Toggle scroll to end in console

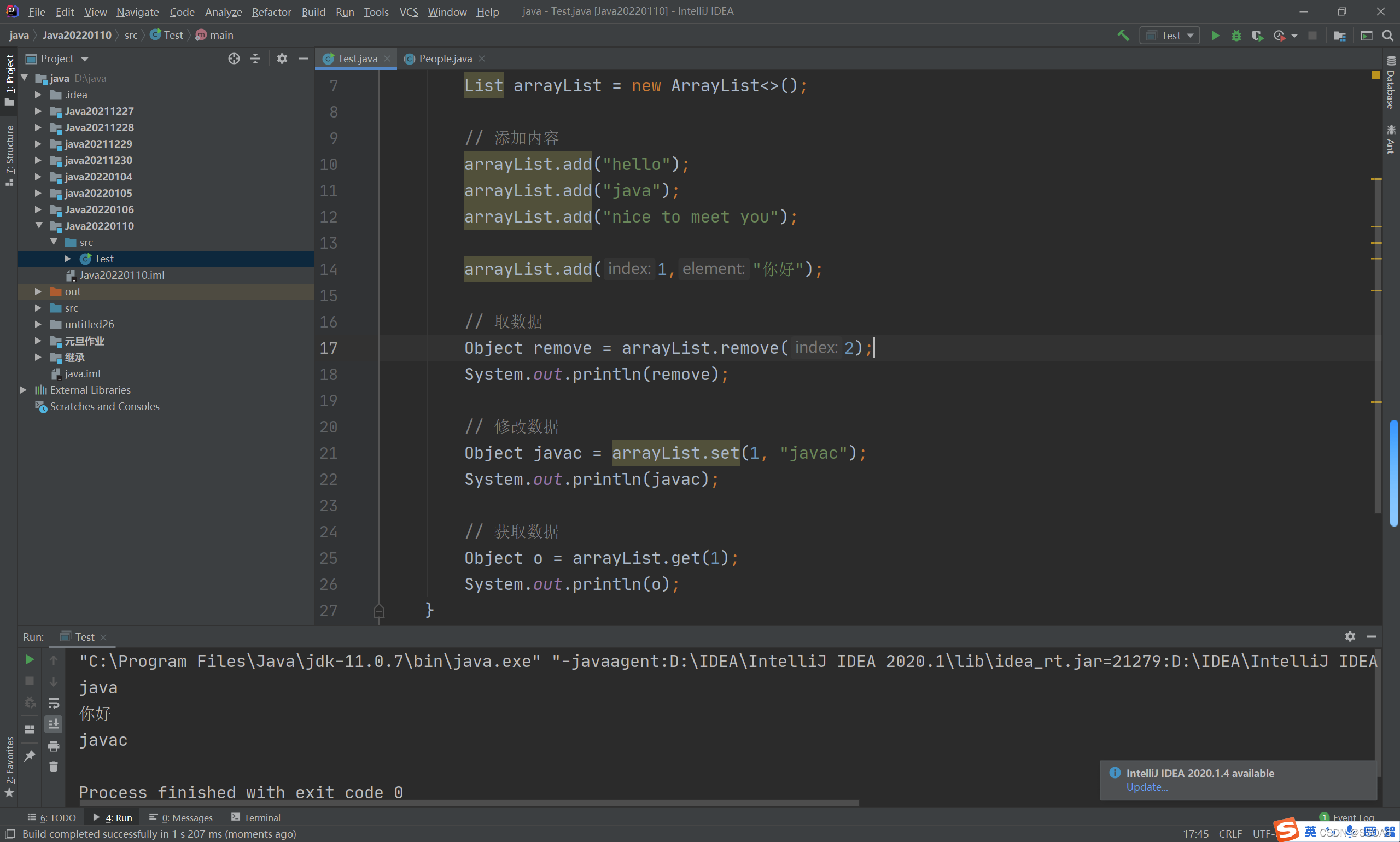(54, 724)
